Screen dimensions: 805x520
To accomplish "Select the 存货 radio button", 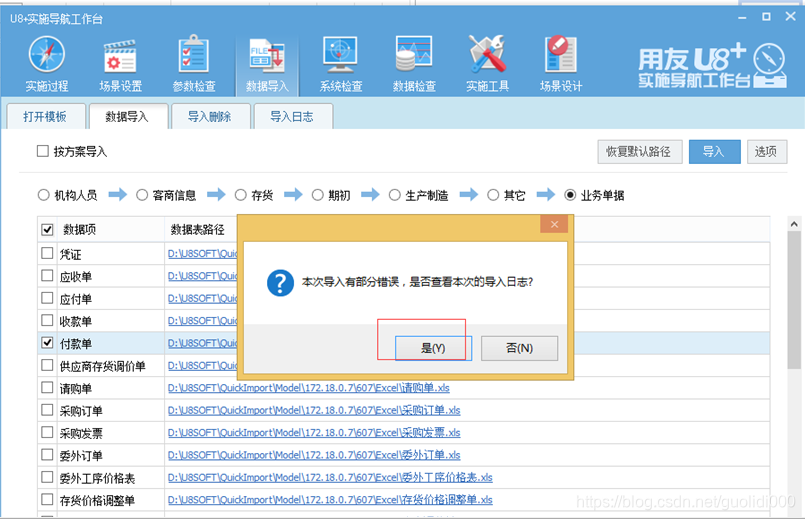I will pos(240,195).
